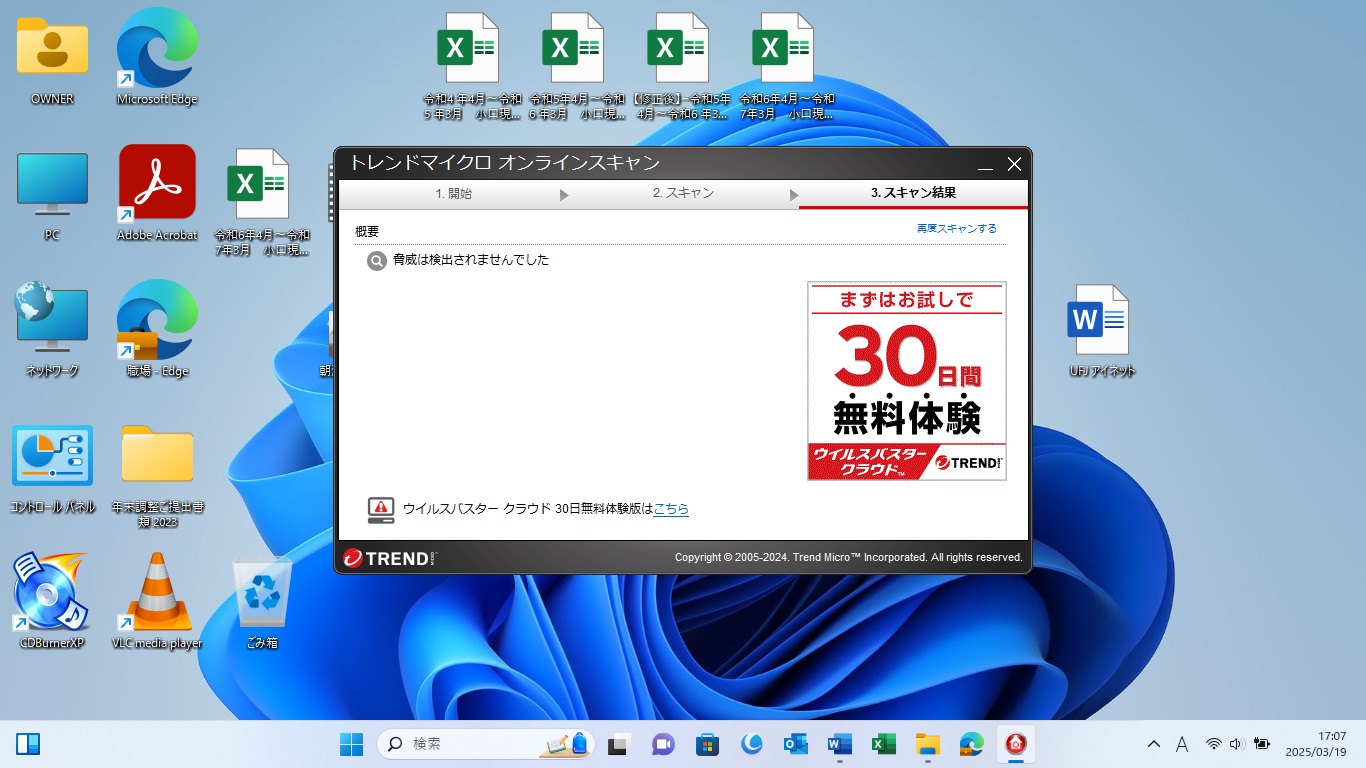Select the 1. 開始 step tab
Viewport: 1366px width, 768px height.
(453, 194)
